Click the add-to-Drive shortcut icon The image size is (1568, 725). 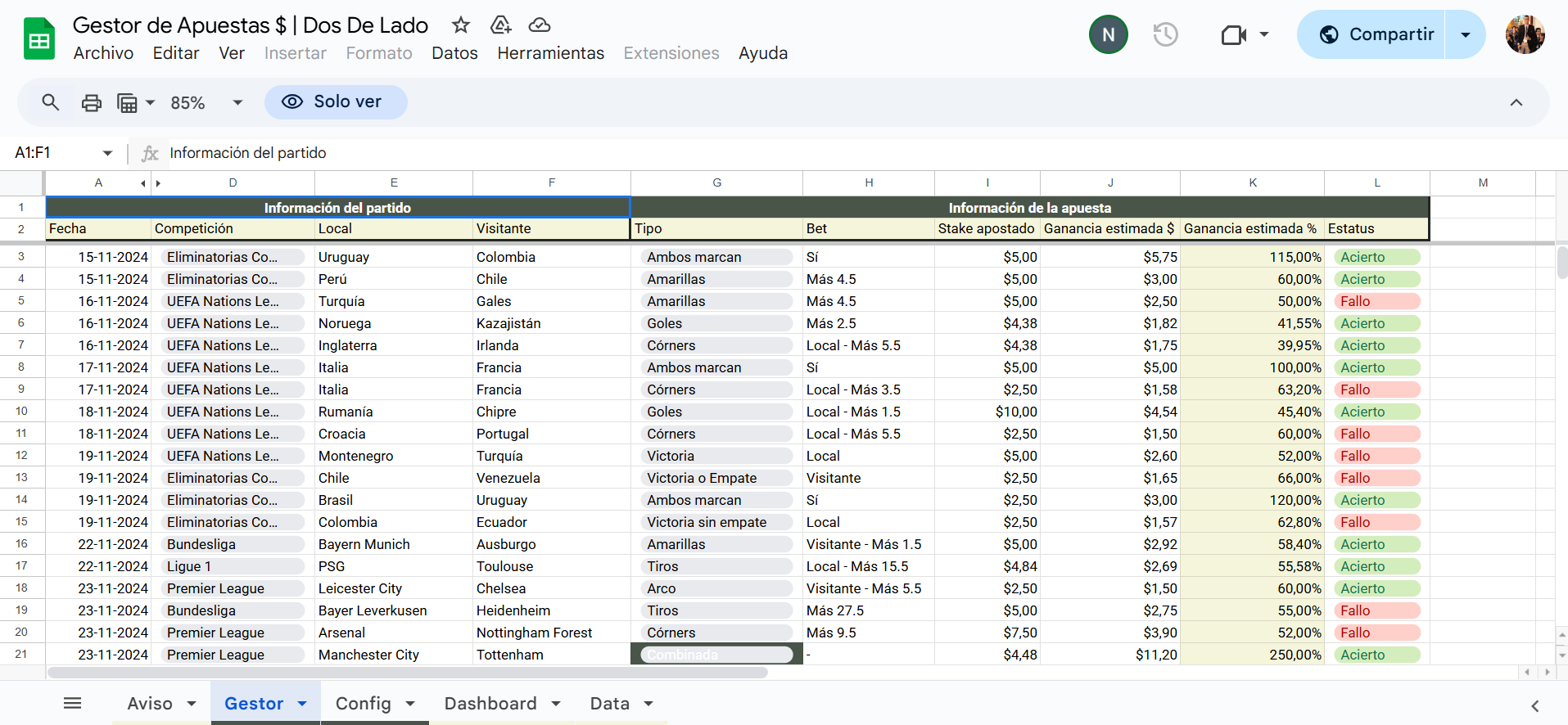pos(500,25)
